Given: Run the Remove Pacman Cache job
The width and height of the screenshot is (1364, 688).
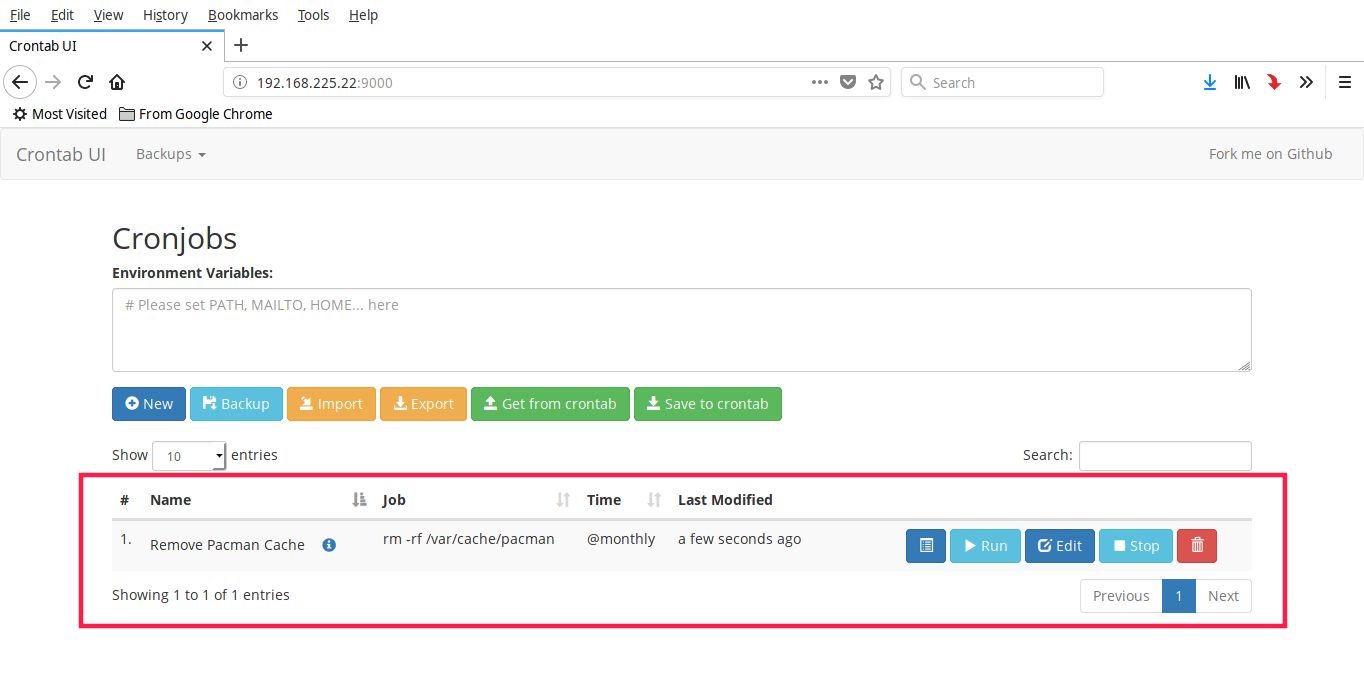Looking at the screenshot, I should [985, 546].
